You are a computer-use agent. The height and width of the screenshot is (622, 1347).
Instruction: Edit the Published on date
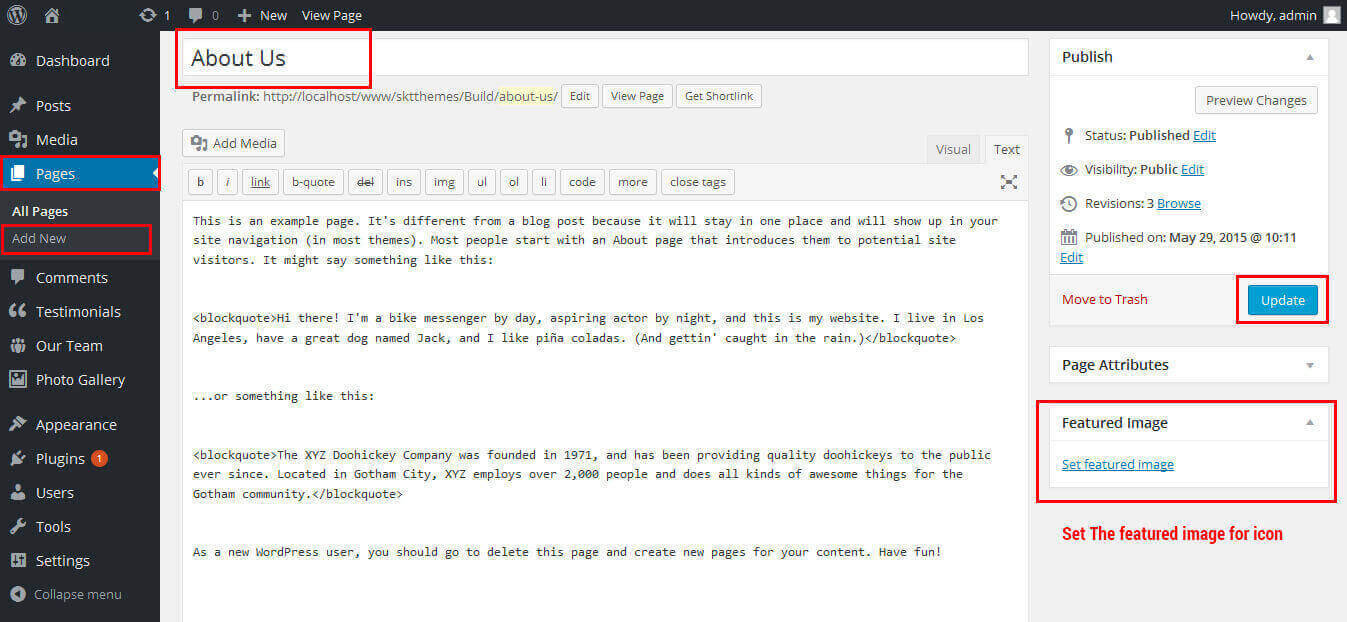tap(1071, 258)
